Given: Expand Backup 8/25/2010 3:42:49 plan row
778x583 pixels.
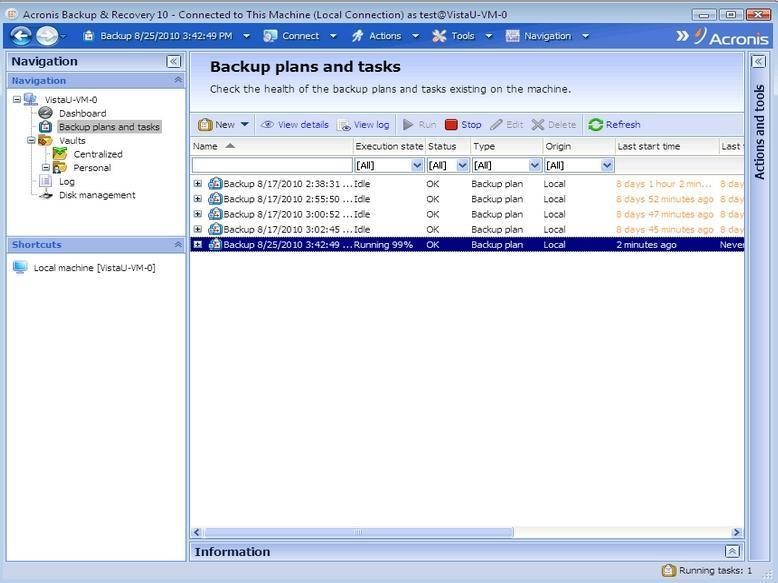Looking at the screenshot, I should (x=197, y=245).
